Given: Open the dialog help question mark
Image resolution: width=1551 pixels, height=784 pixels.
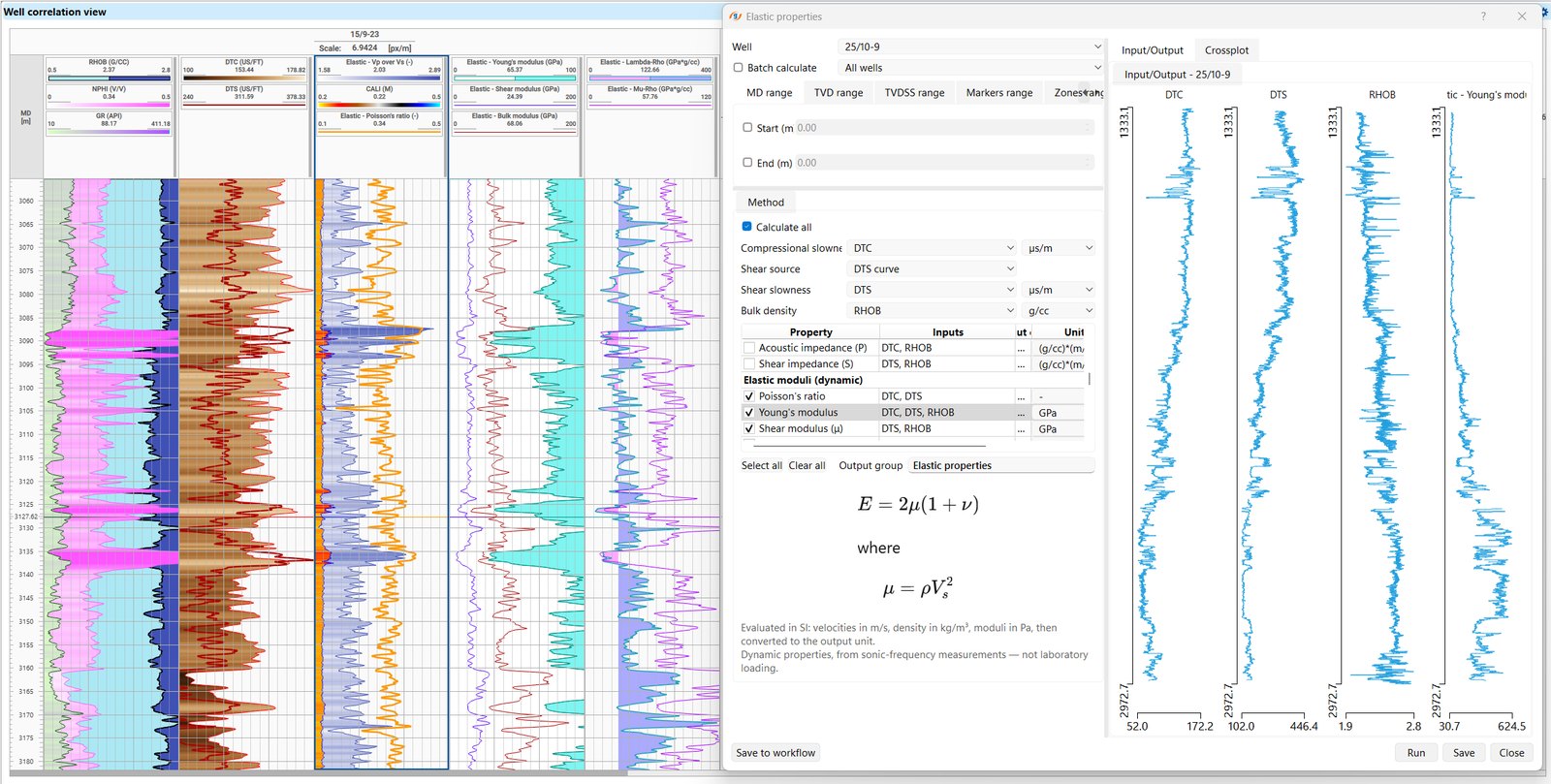Looking at the screenshot, I should tap(1483, 16).
